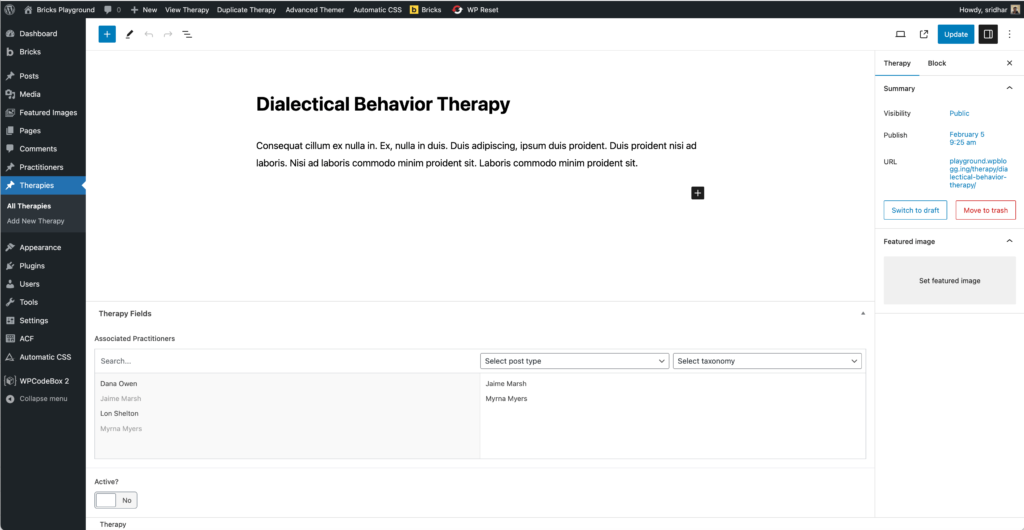The image size is (1024, 530).
Task: Open comments bubble in admin bar
Action: tap(112, 10)
